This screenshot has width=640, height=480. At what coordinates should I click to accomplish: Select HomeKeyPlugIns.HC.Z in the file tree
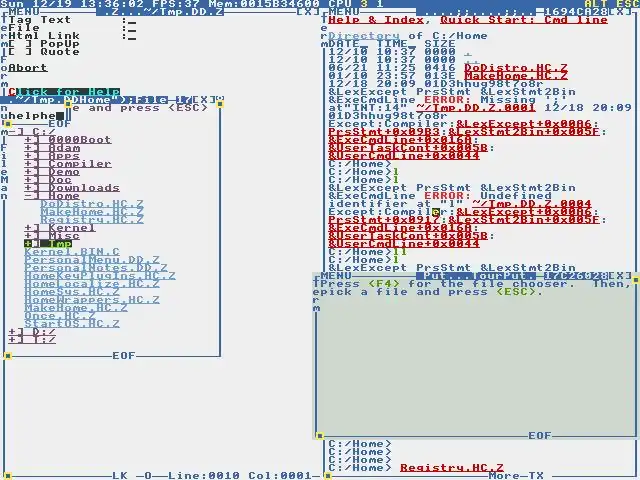click(x=100, y=276)
